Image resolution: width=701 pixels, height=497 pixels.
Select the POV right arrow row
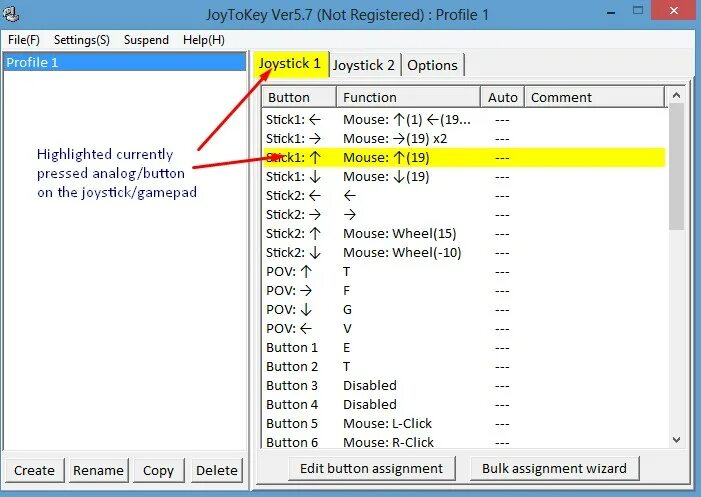pyautogui.click(x=465, y=291)
